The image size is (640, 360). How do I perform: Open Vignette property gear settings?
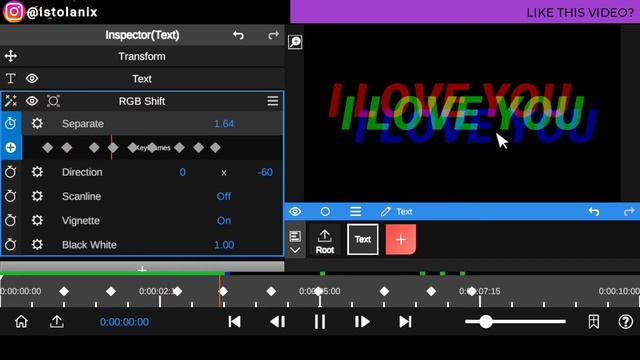click(x=37, y=220)
